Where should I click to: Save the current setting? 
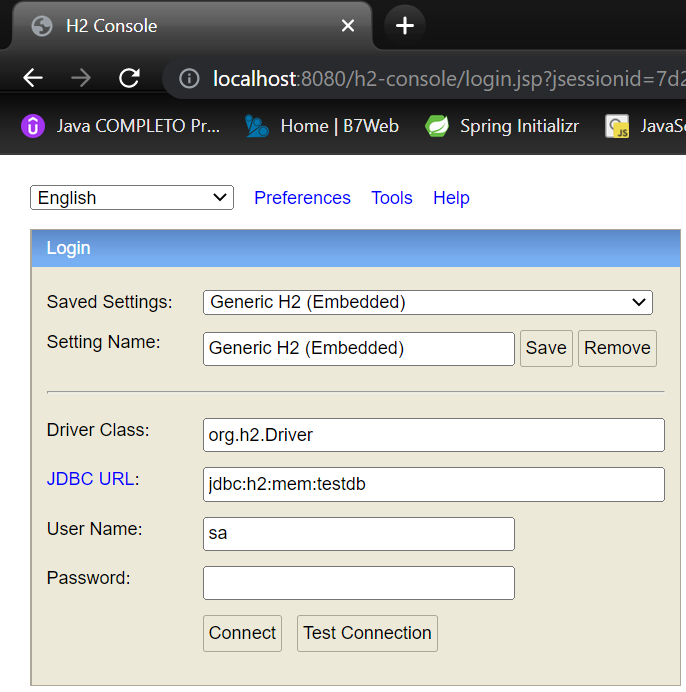(546, 348)
